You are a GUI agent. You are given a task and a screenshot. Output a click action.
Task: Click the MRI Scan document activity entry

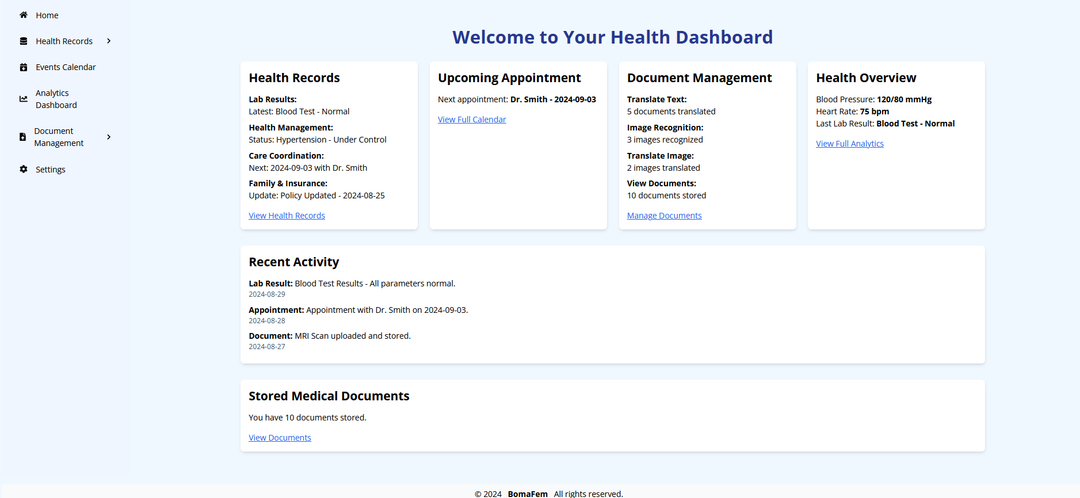coord(329,336)
